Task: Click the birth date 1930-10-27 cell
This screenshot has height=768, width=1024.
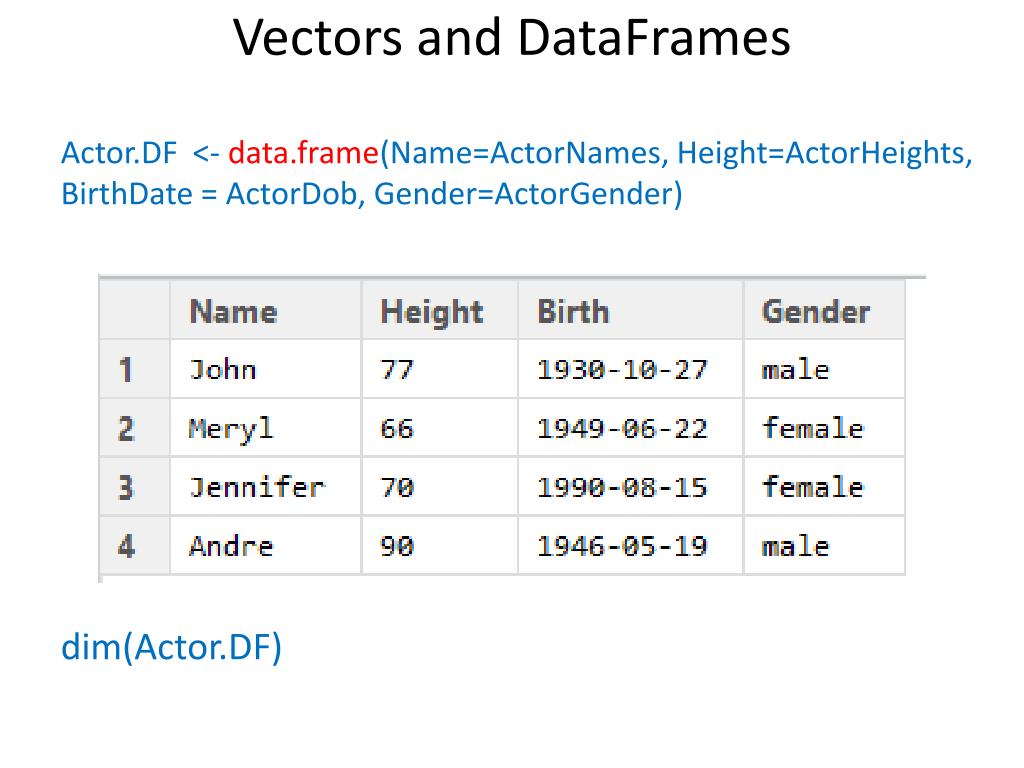Action: (622, 370)
